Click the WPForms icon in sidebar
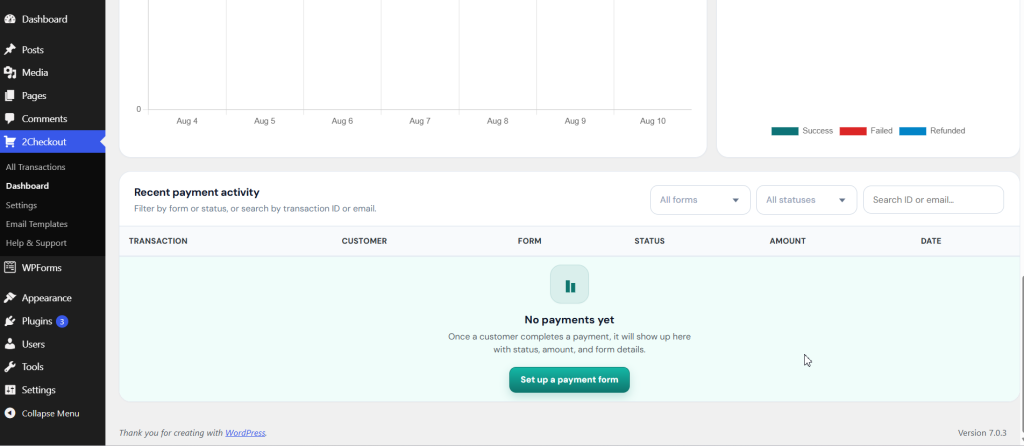 point(10,267)
